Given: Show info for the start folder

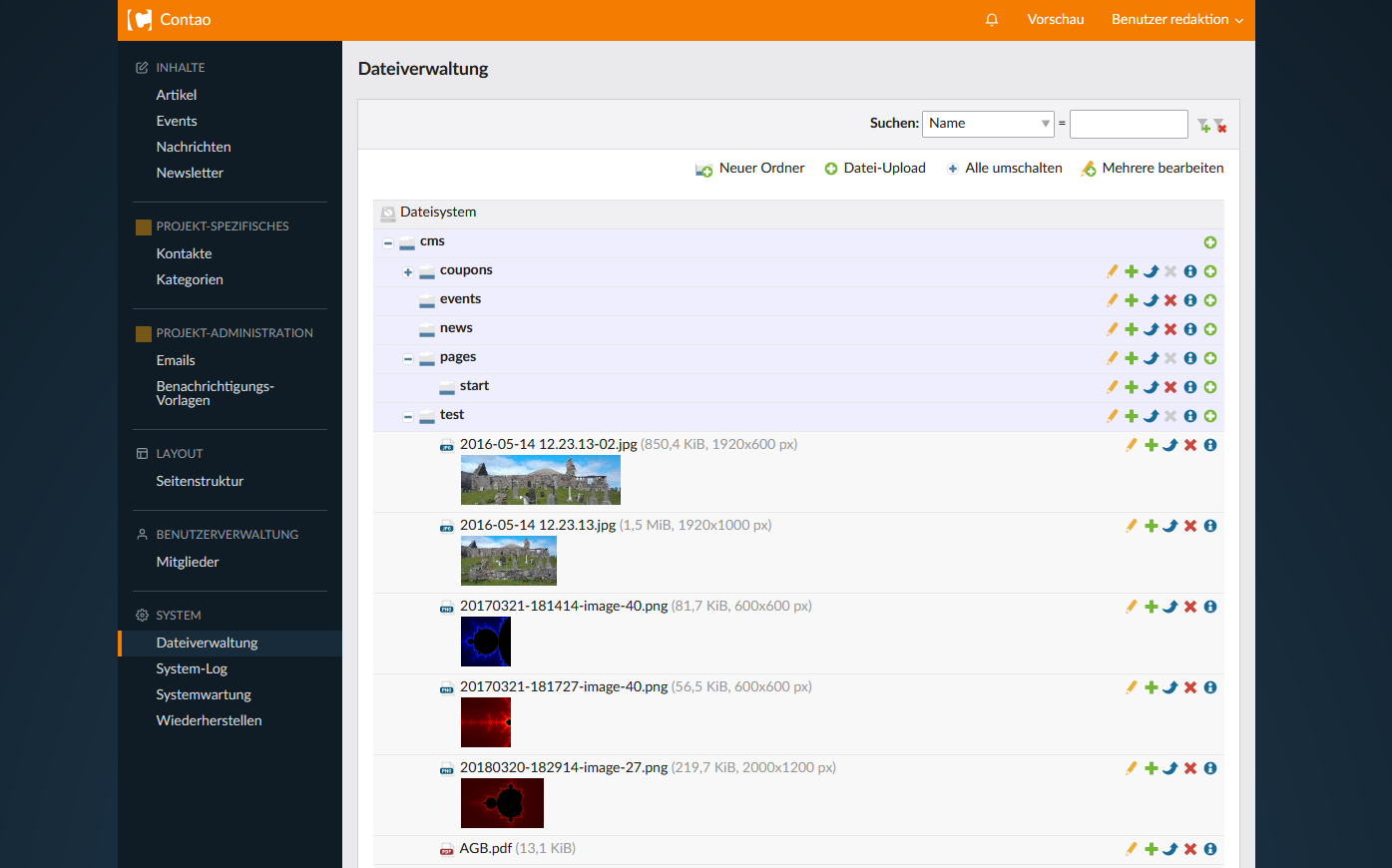Looking at the screenshot, I should [1190, 387].
